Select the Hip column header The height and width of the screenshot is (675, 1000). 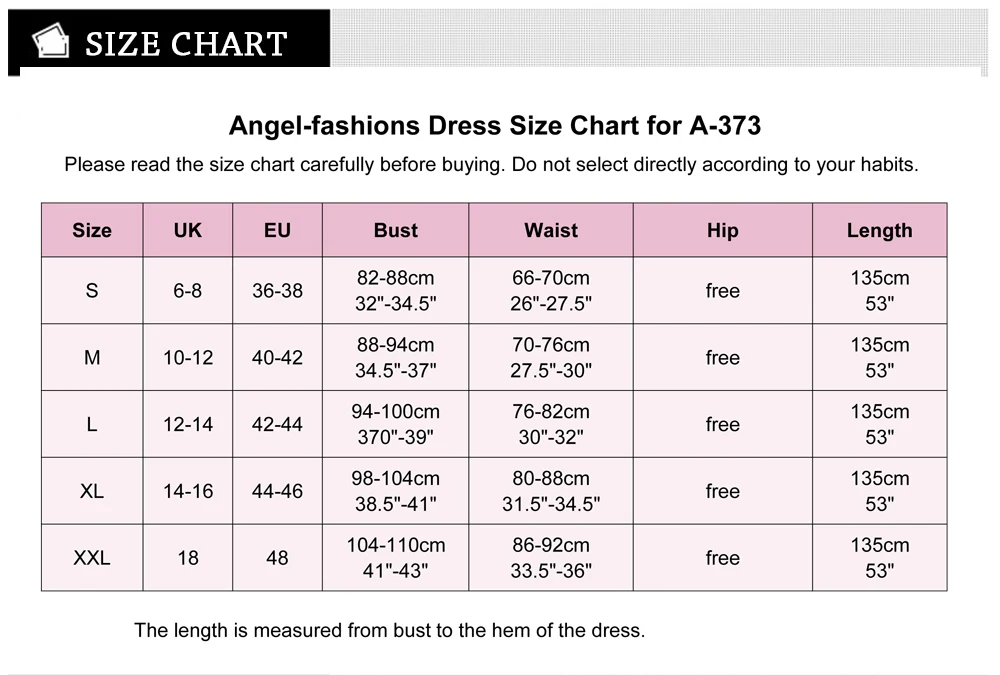tap(723, 230)
